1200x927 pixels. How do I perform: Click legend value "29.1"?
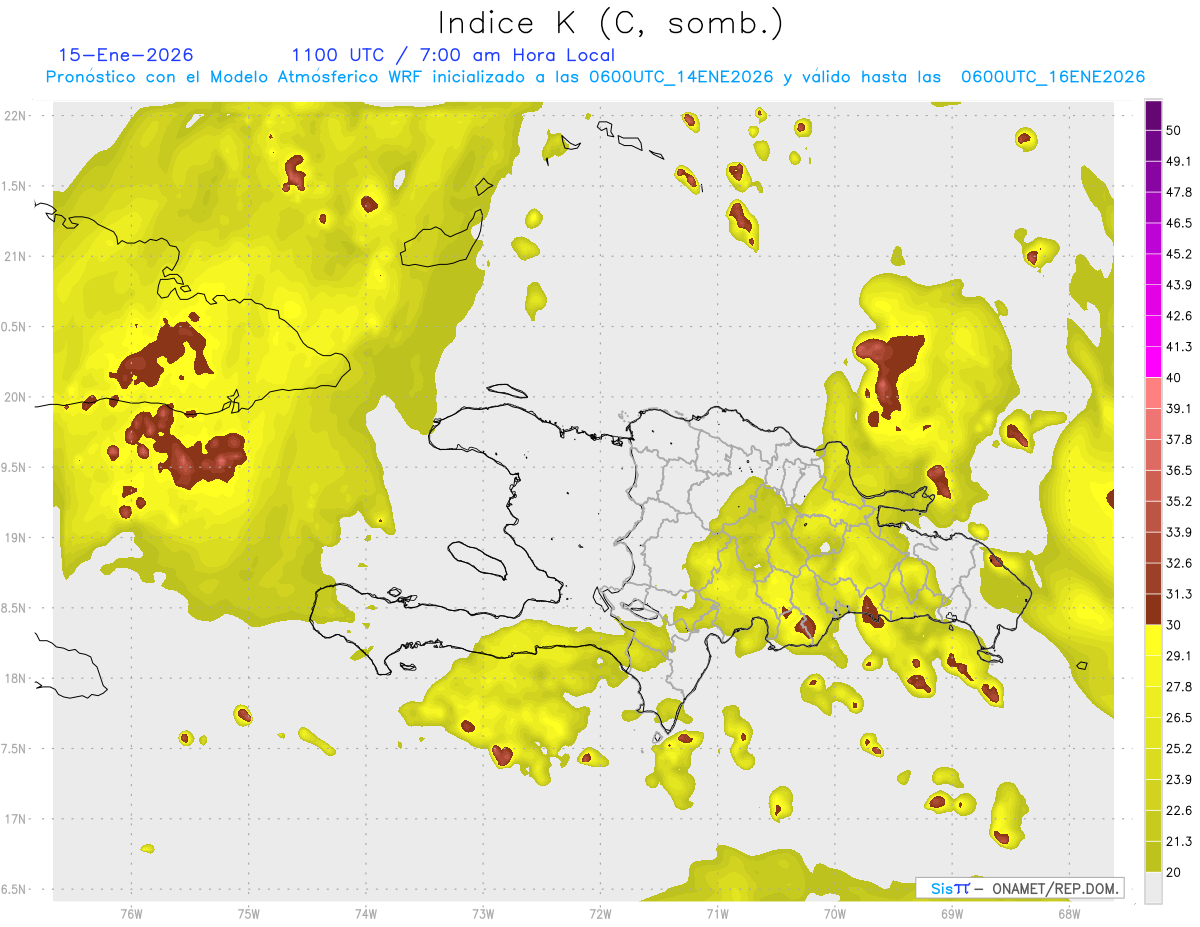point(1180,656)
